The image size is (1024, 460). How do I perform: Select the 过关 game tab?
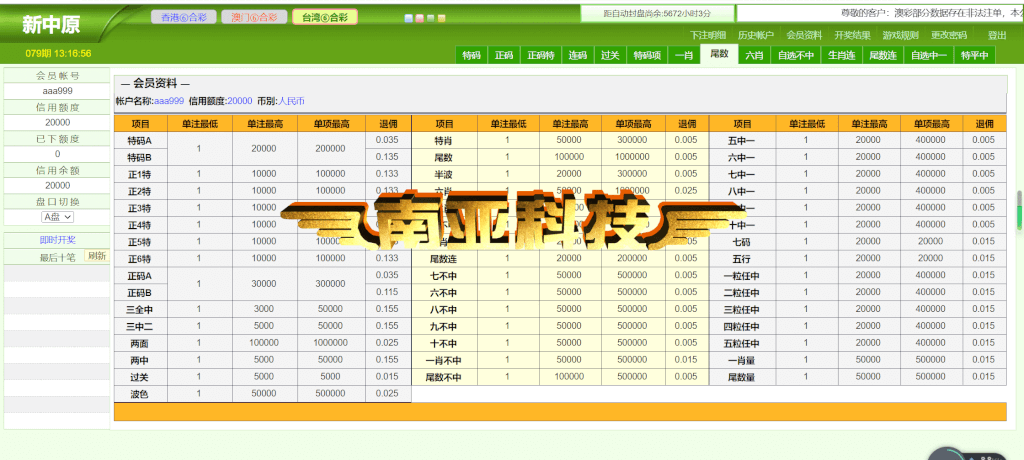pos(611,56)
